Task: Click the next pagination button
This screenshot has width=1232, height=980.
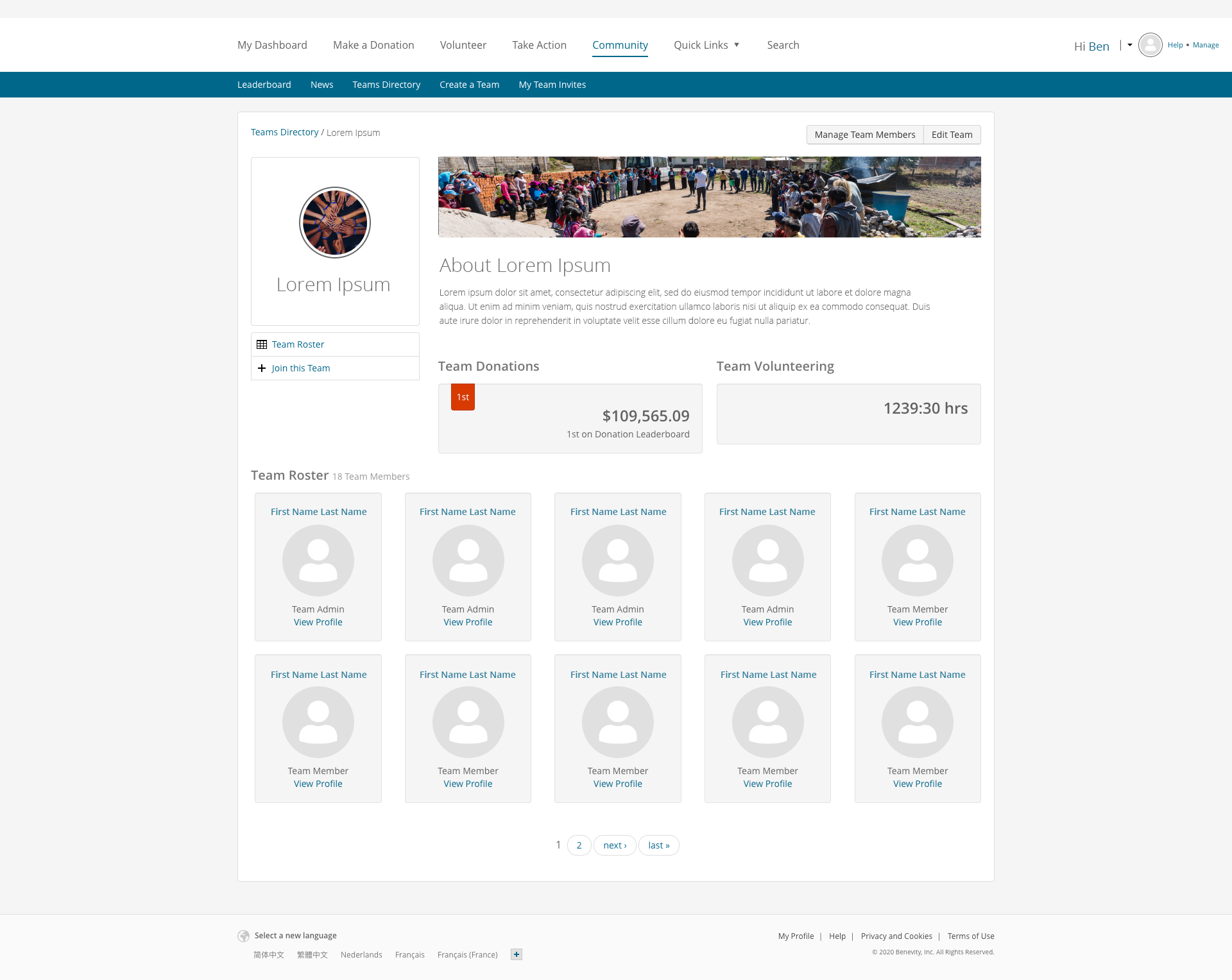Action: [x=615, y=845]
